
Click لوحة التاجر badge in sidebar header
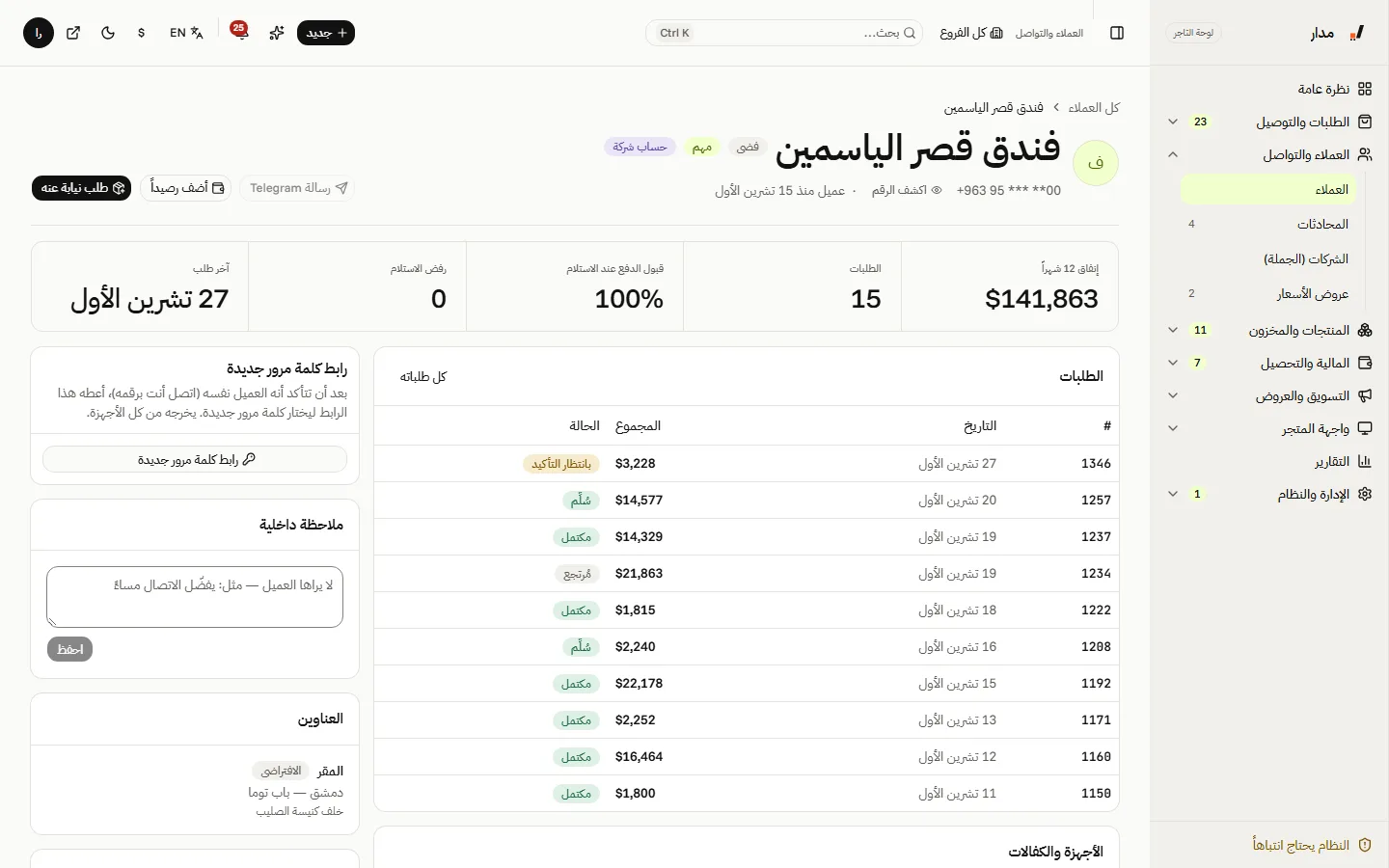point(1193,33)
